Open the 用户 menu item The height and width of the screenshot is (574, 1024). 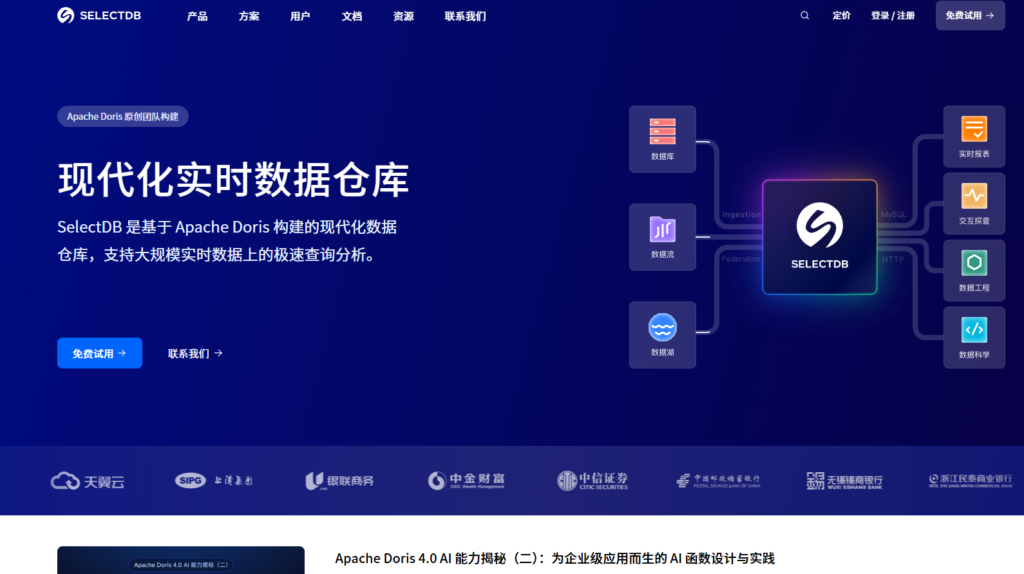point(300,16)
